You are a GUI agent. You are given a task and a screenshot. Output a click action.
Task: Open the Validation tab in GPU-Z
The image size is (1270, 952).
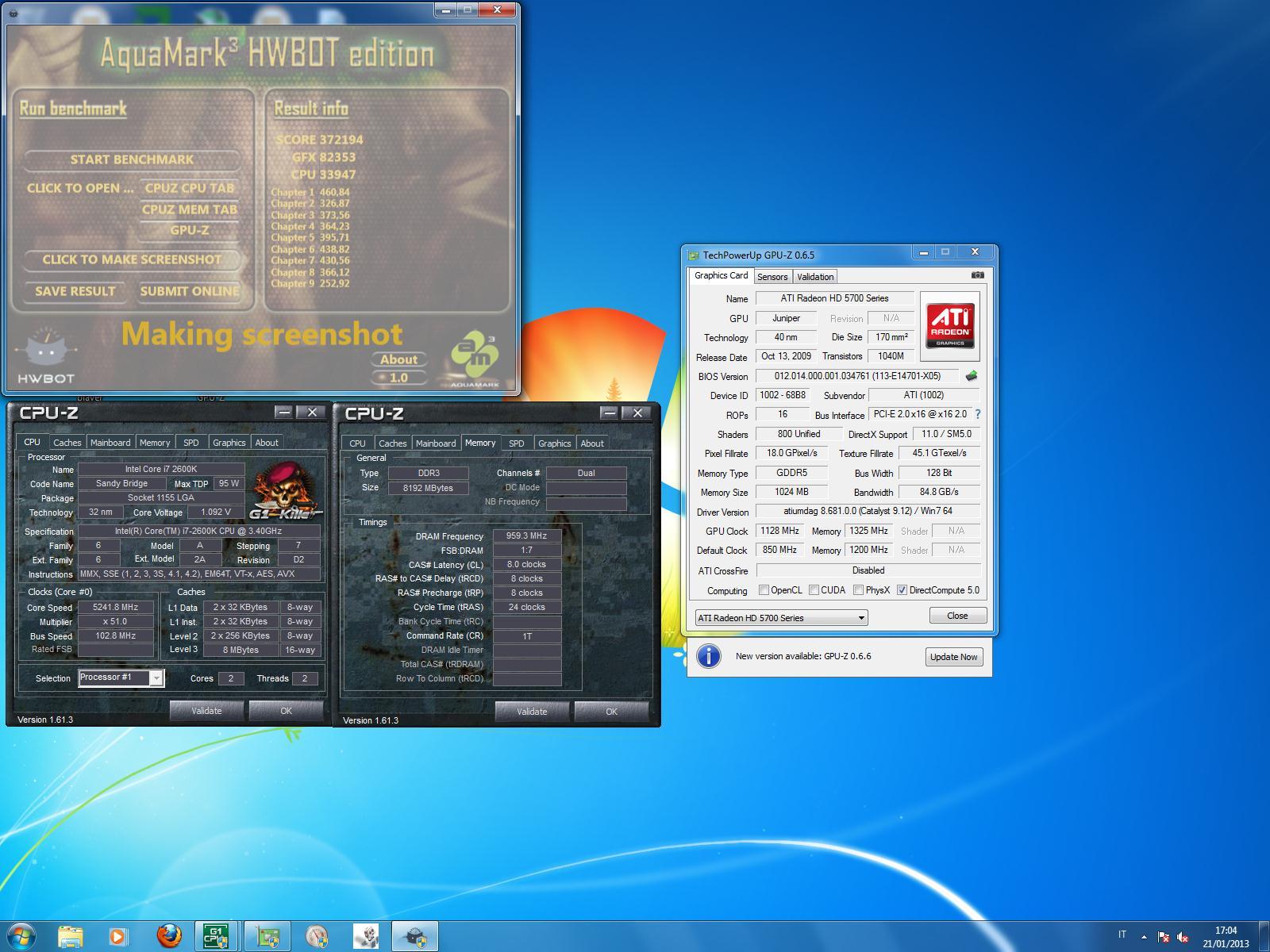815,277
